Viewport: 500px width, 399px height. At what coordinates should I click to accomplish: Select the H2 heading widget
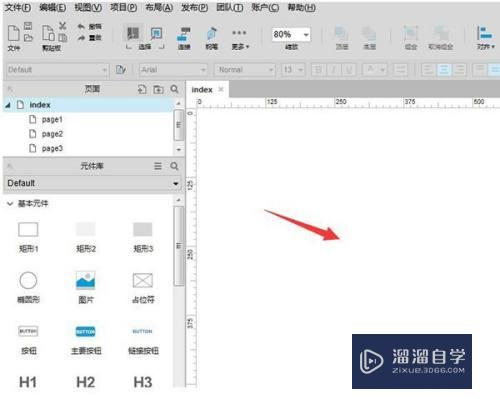pos(86,382)
